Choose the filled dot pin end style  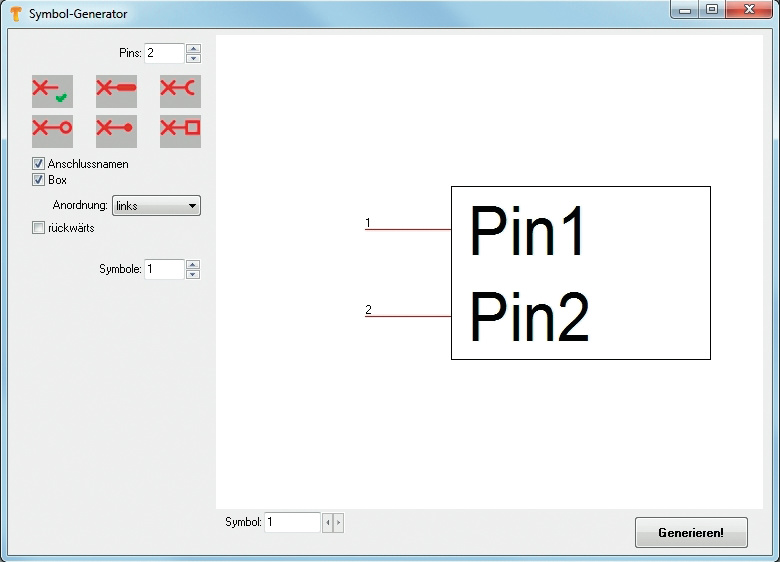(116, 131)
